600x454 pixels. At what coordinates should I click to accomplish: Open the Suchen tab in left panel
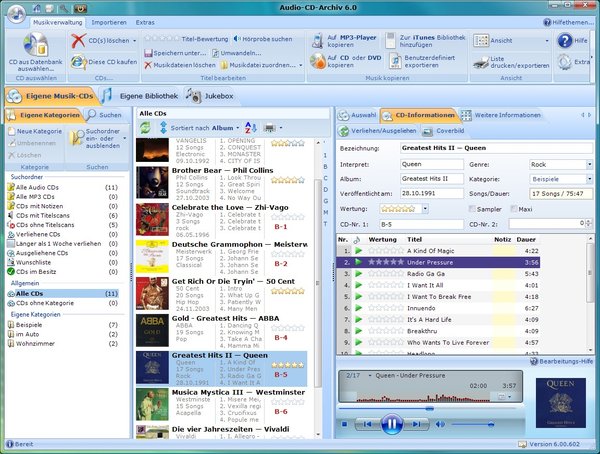[104, 115]
